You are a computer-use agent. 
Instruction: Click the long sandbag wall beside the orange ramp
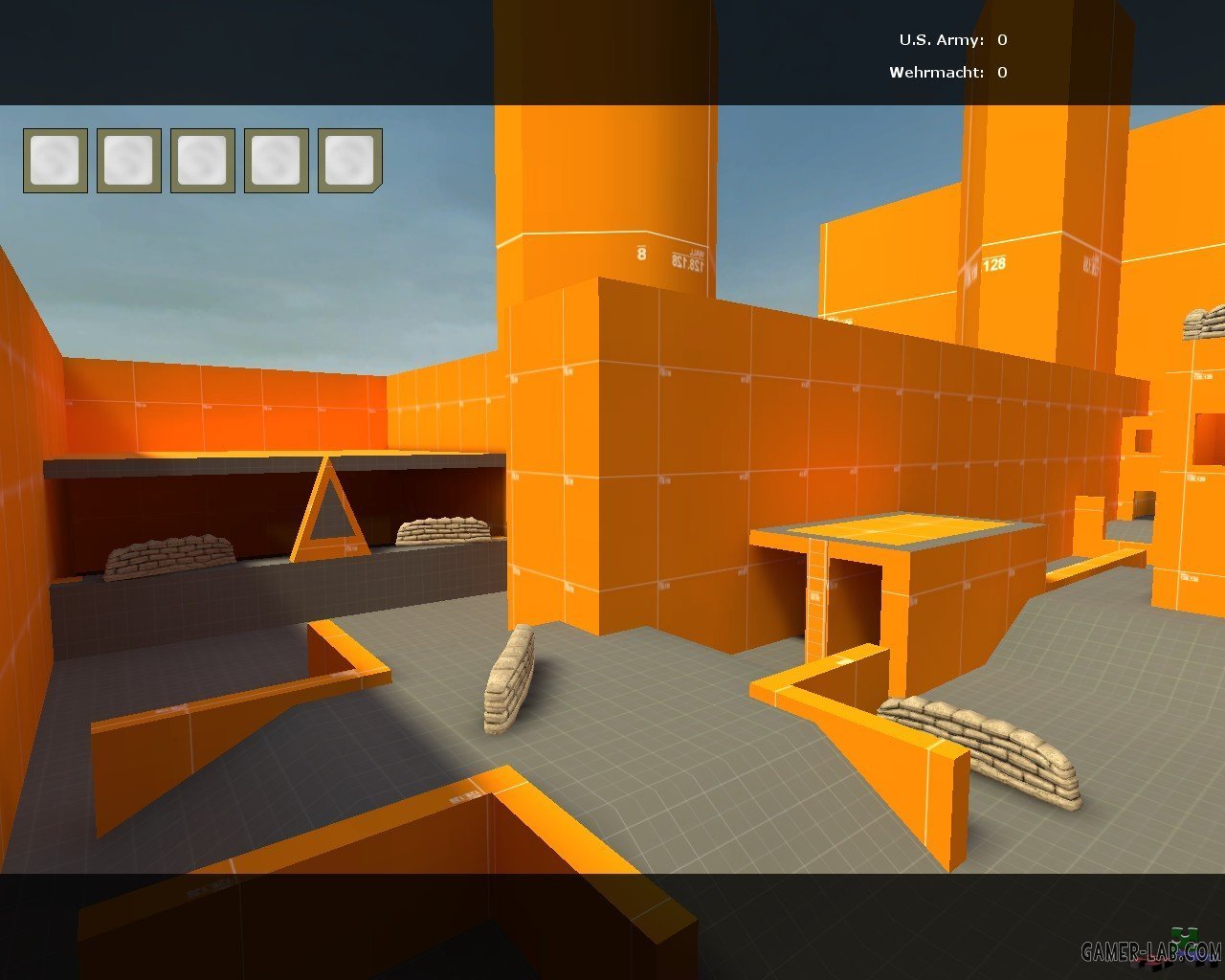click(983, 746)
